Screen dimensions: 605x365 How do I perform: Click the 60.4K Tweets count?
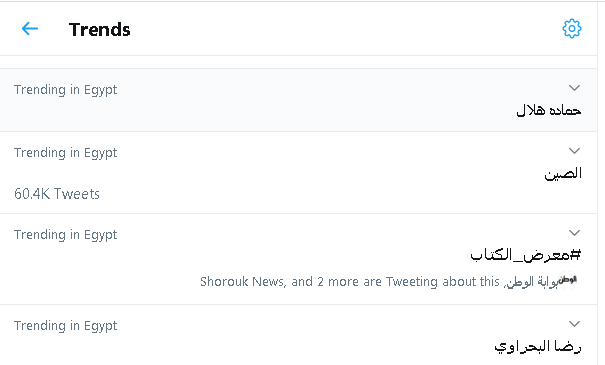pos(57,194)
